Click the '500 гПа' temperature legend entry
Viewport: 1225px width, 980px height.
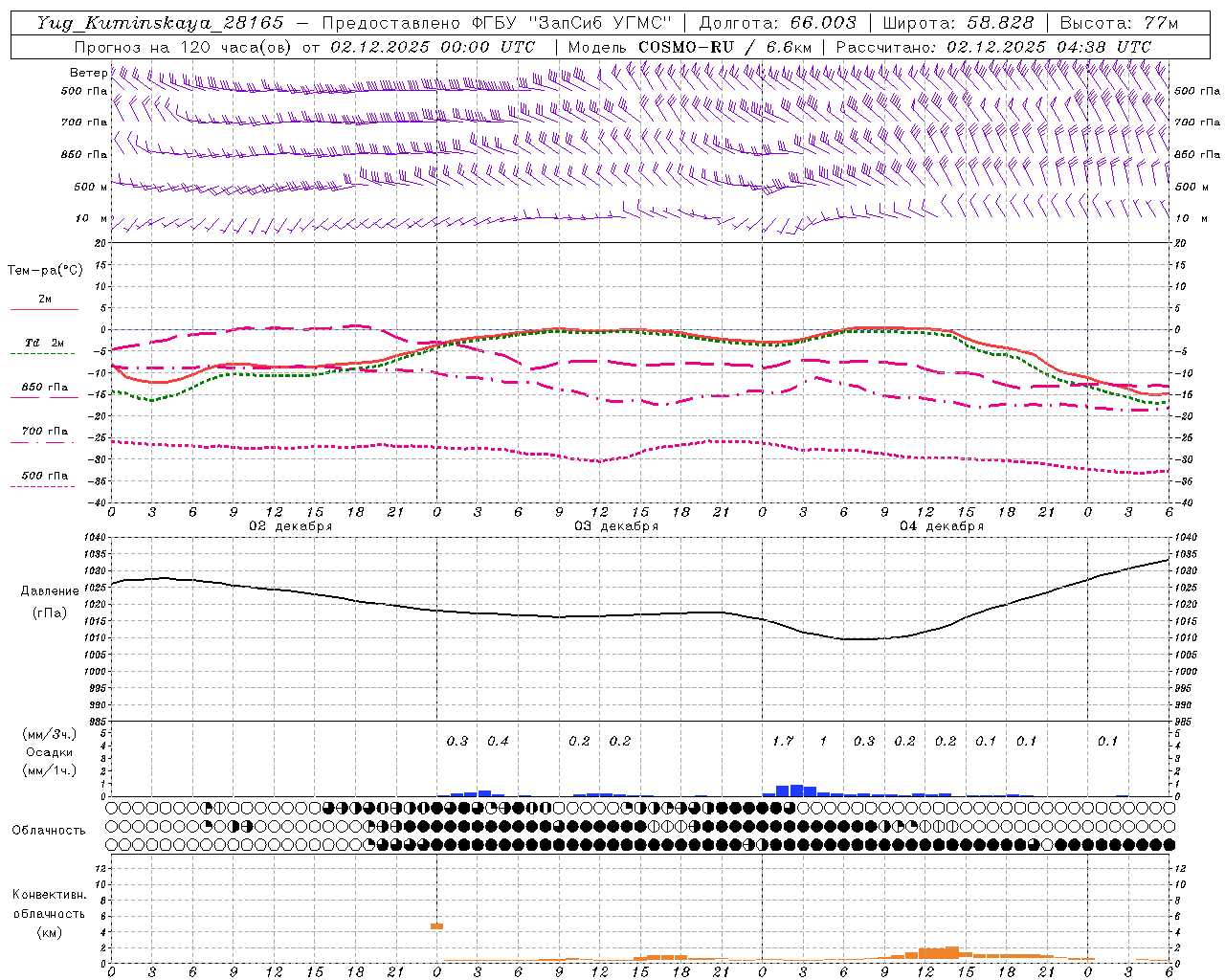coord(44,476)
